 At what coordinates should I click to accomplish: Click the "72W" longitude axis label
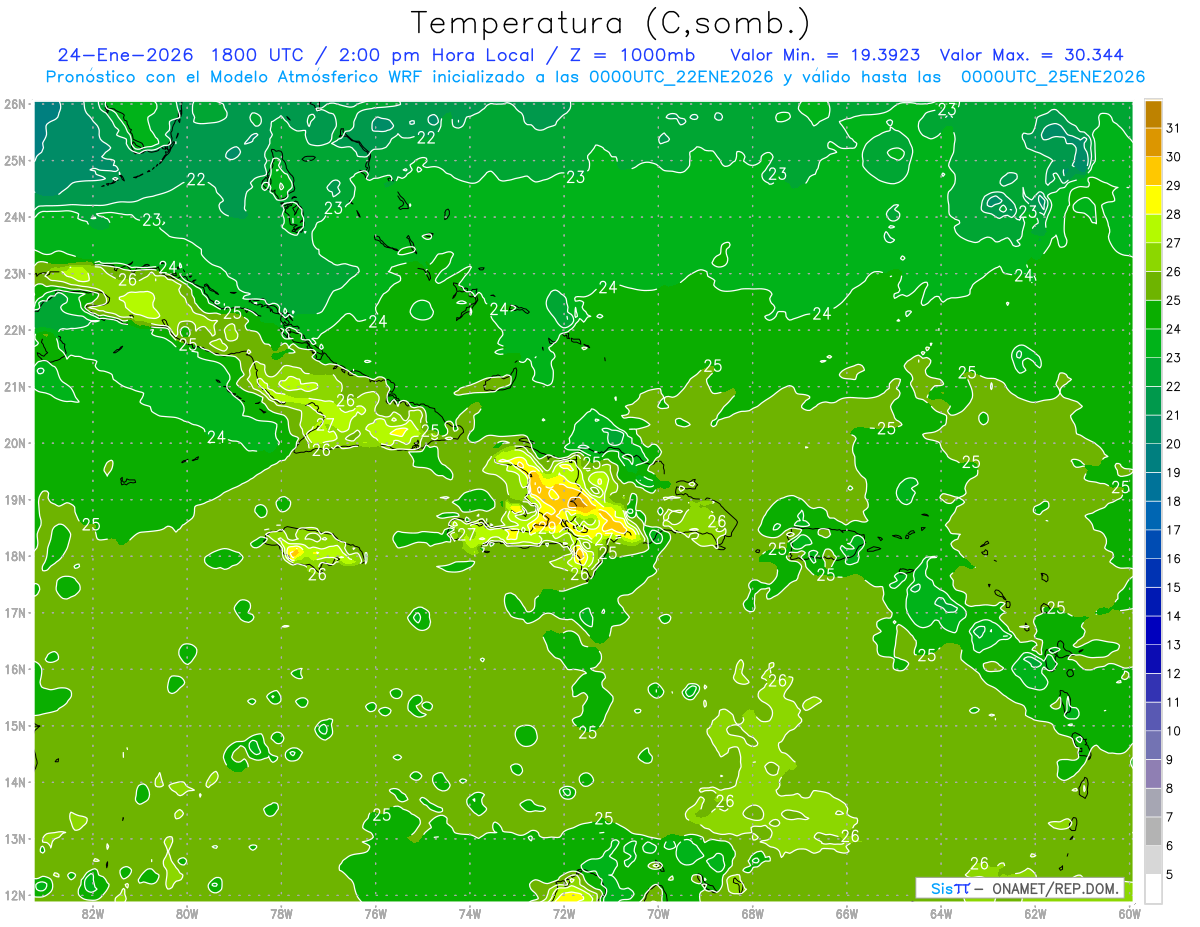564,912
